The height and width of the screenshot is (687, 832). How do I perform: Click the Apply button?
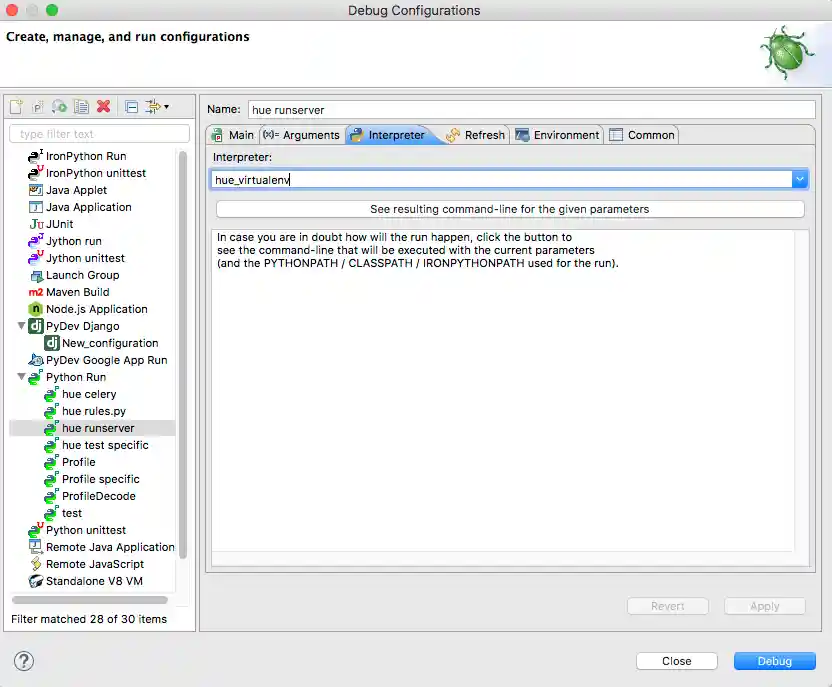764,605
